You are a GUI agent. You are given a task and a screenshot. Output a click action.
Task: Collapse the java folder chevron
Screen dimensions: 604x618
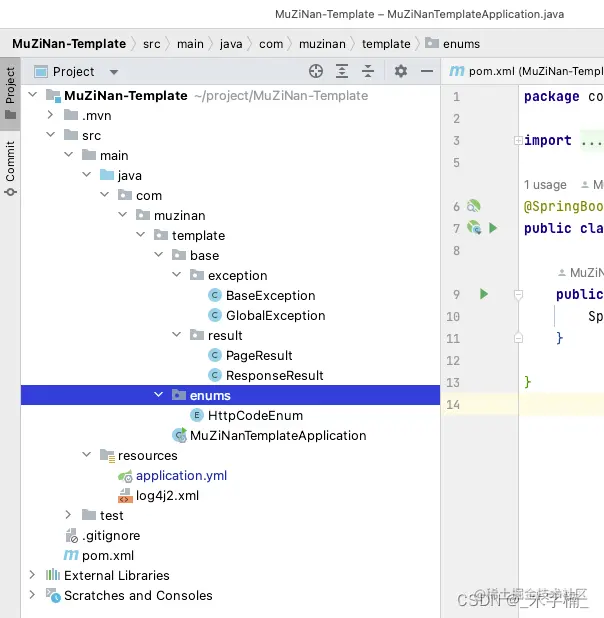click(x=87, y=175)
